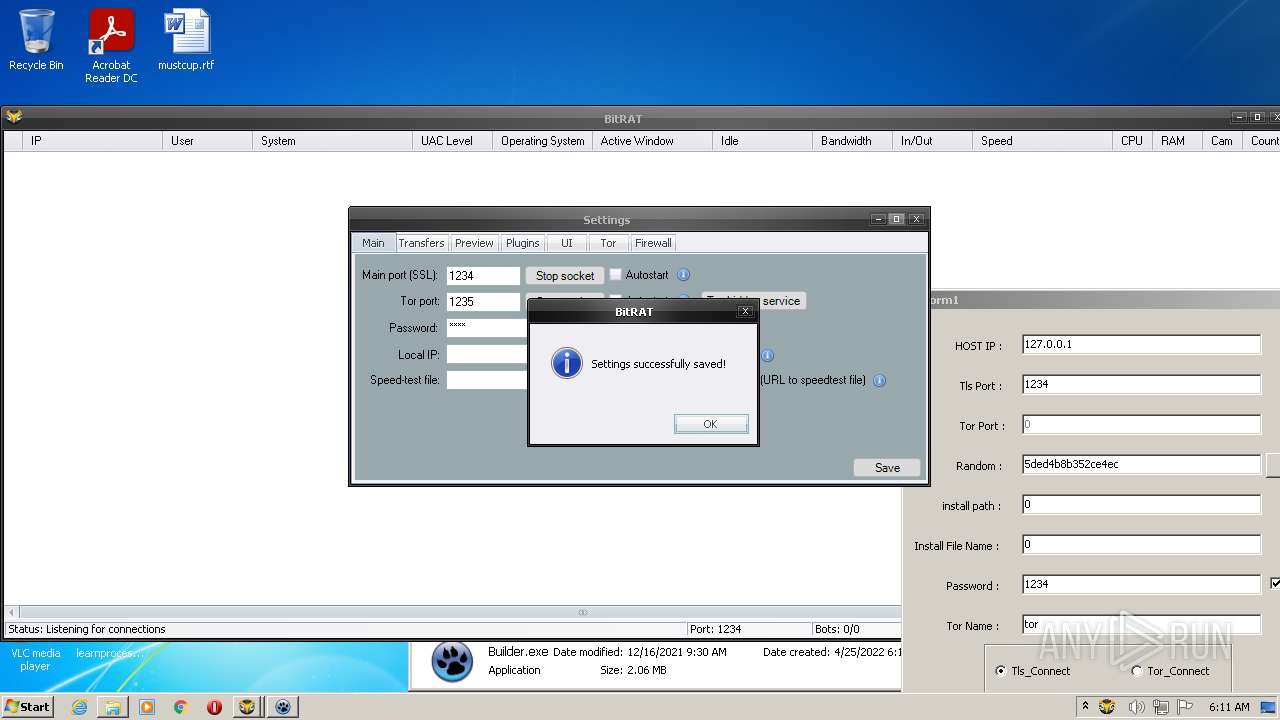1280x720 pixels.
Task: Open the network icon in system tray
Action: tap(1162, 707)
